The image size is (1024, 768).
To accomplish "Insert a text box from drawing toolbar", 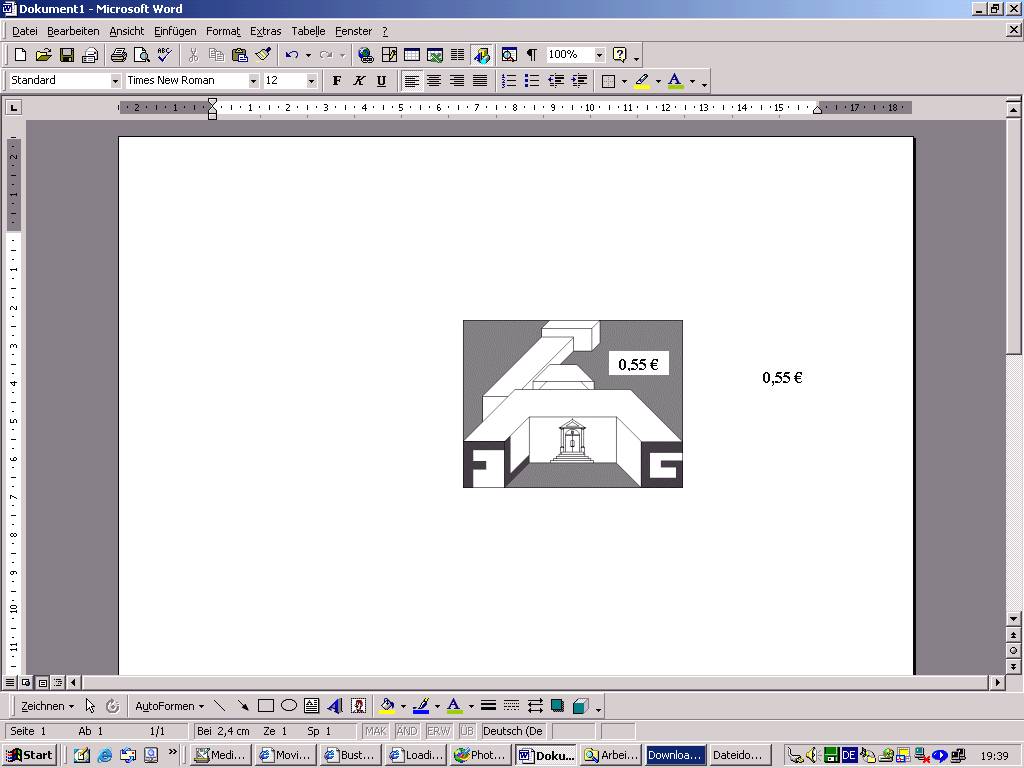I will click(x=312, y=706).
